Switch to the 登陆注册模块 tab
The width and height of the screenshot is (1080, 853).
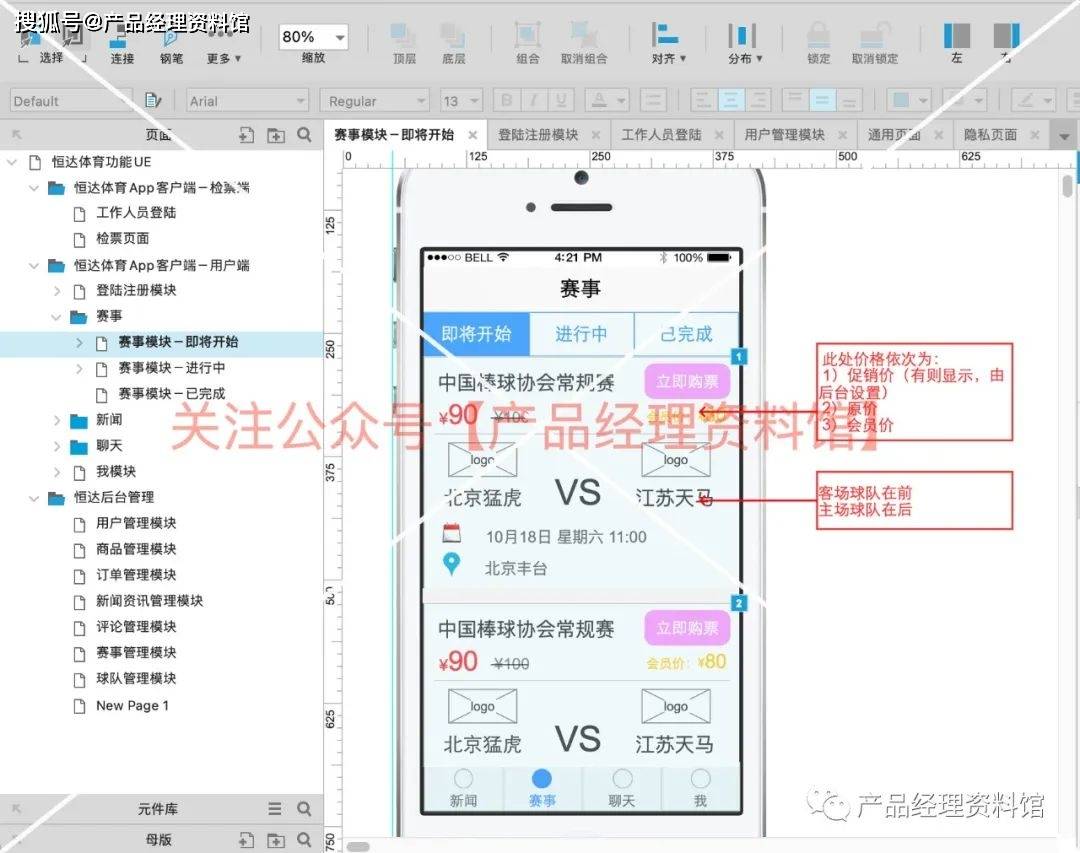540,132
